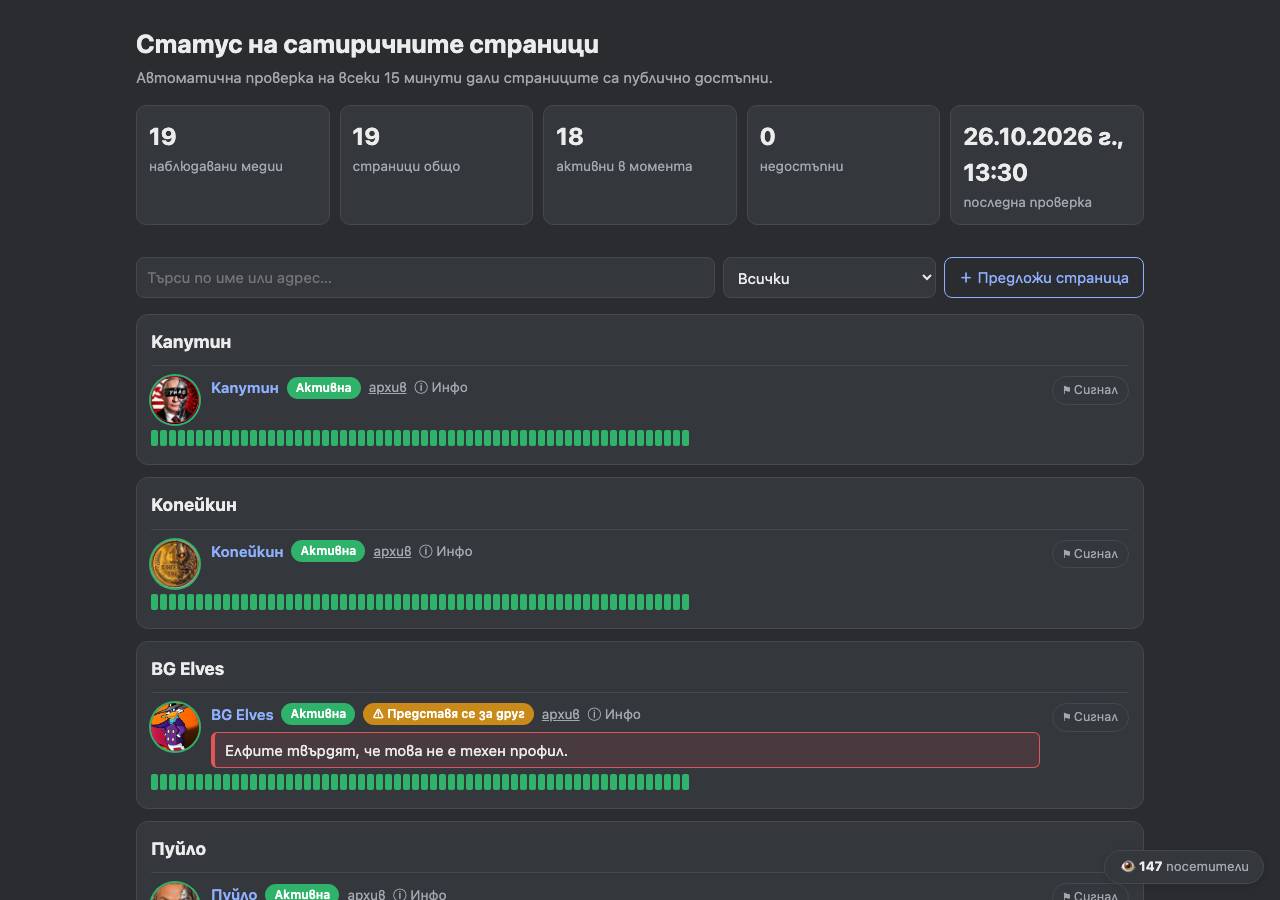Screen dimensions: 1280x900
Task: Report BG Elves with the Сигнал flag
Action: pyautogui.click(x=1090, y=717)
